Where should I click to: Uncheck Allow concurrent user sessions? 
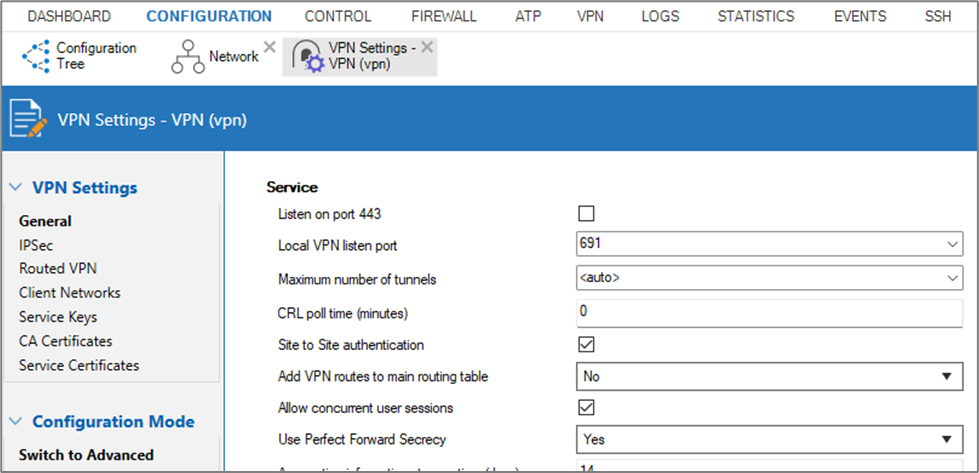[x=586, y=407]
